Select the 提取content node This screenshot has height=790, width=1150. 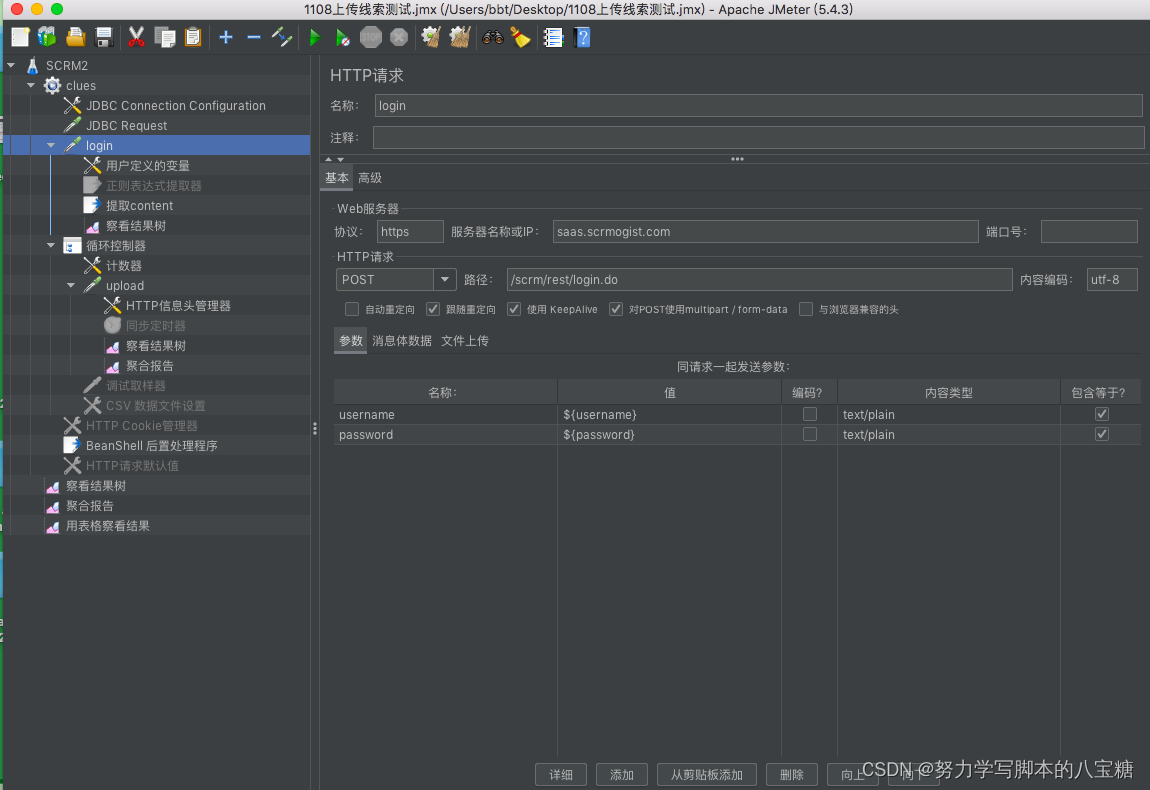click(139, 205)
